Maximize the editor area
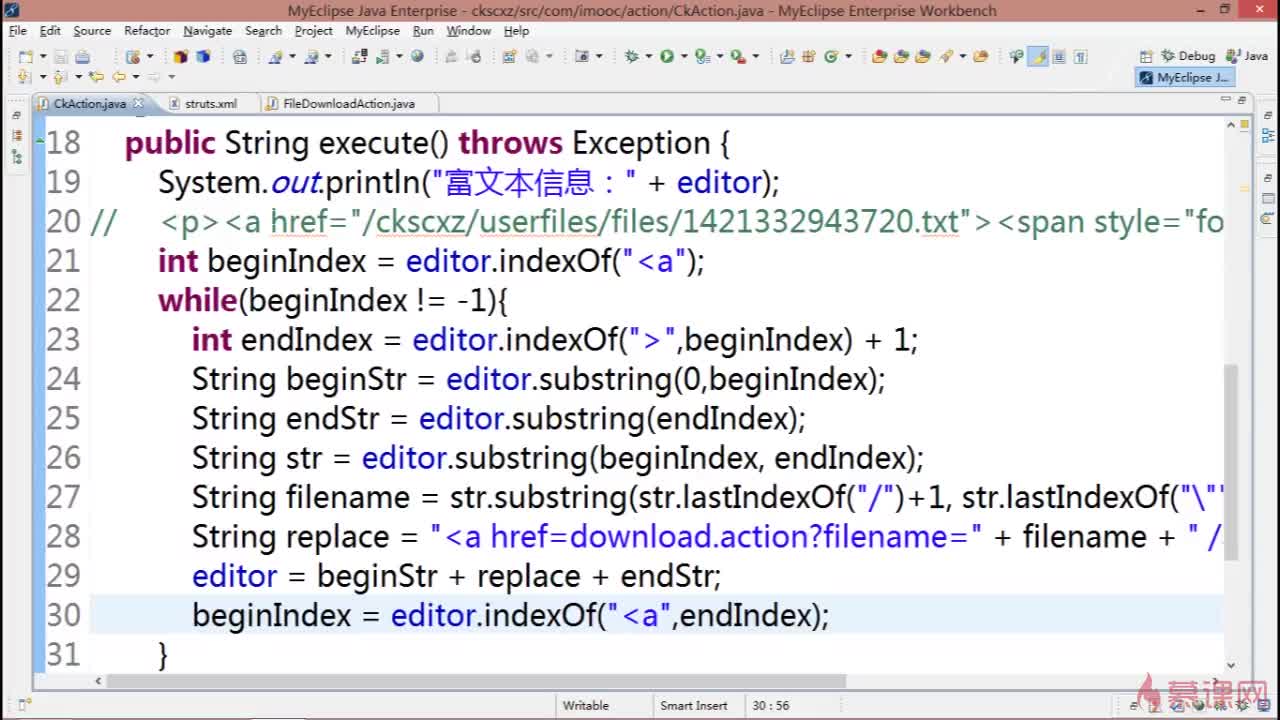The width and height of the screenshot is (1280, 720). tap(1242, 101)
